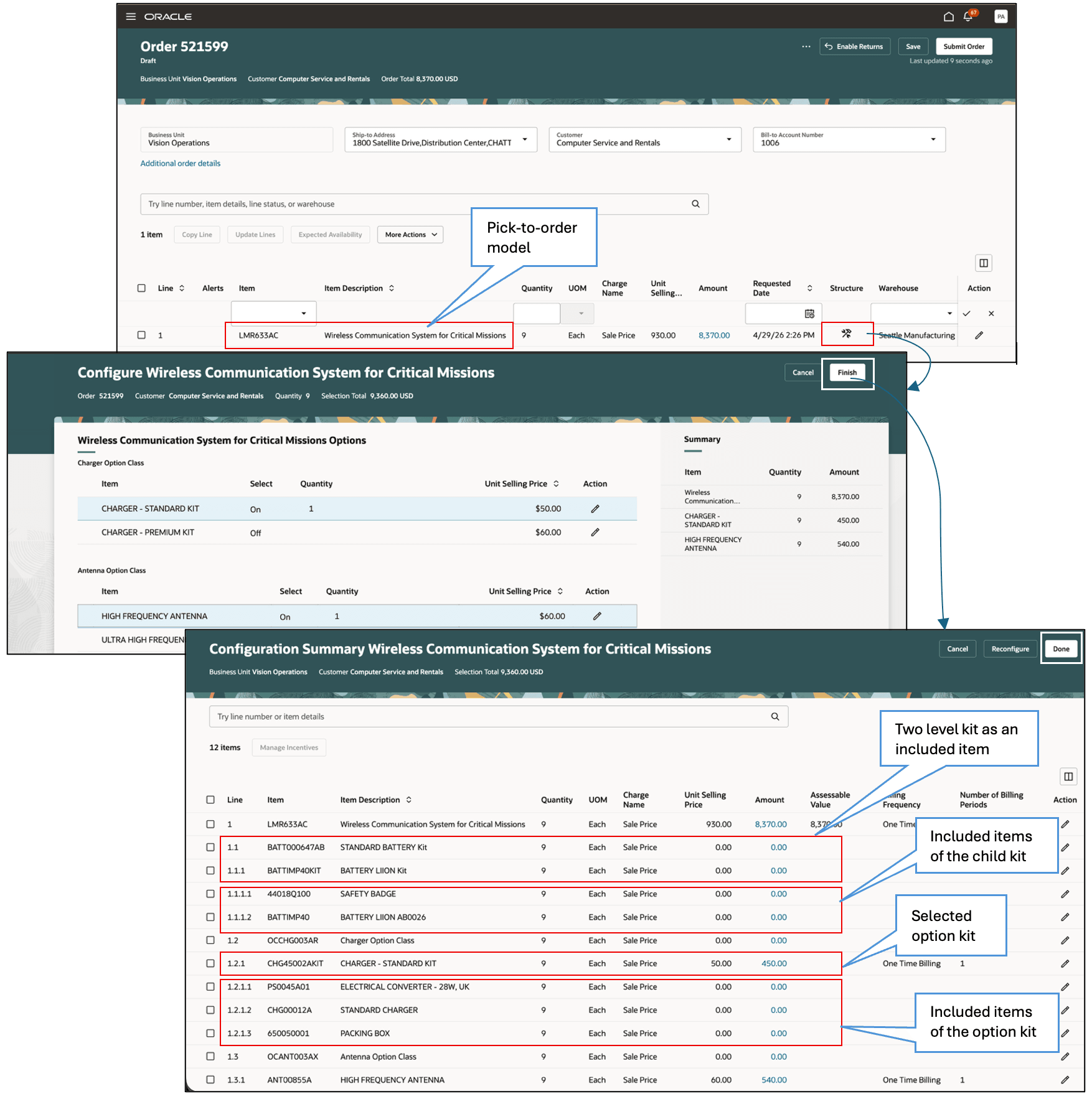Open the Item filter dropdown in lines table
This screenshot has height=1099, width=1092.
[304, 314]
